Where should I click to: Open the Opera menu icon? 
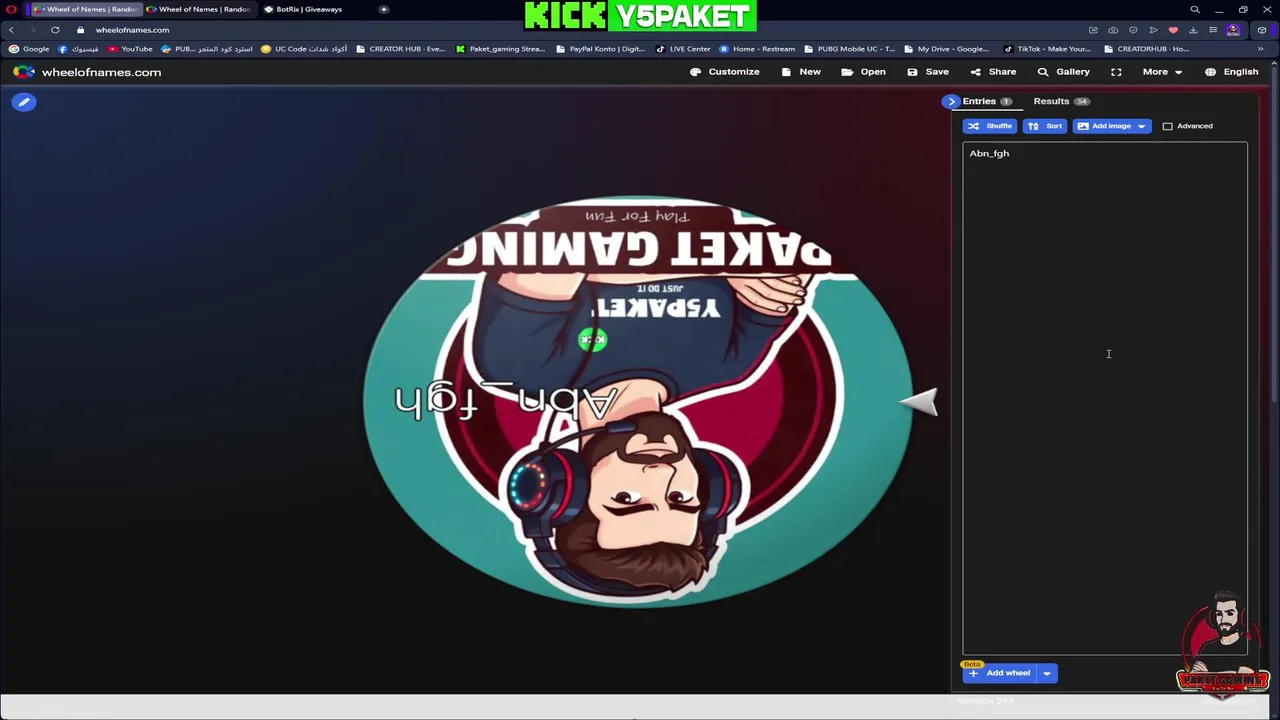11,9
